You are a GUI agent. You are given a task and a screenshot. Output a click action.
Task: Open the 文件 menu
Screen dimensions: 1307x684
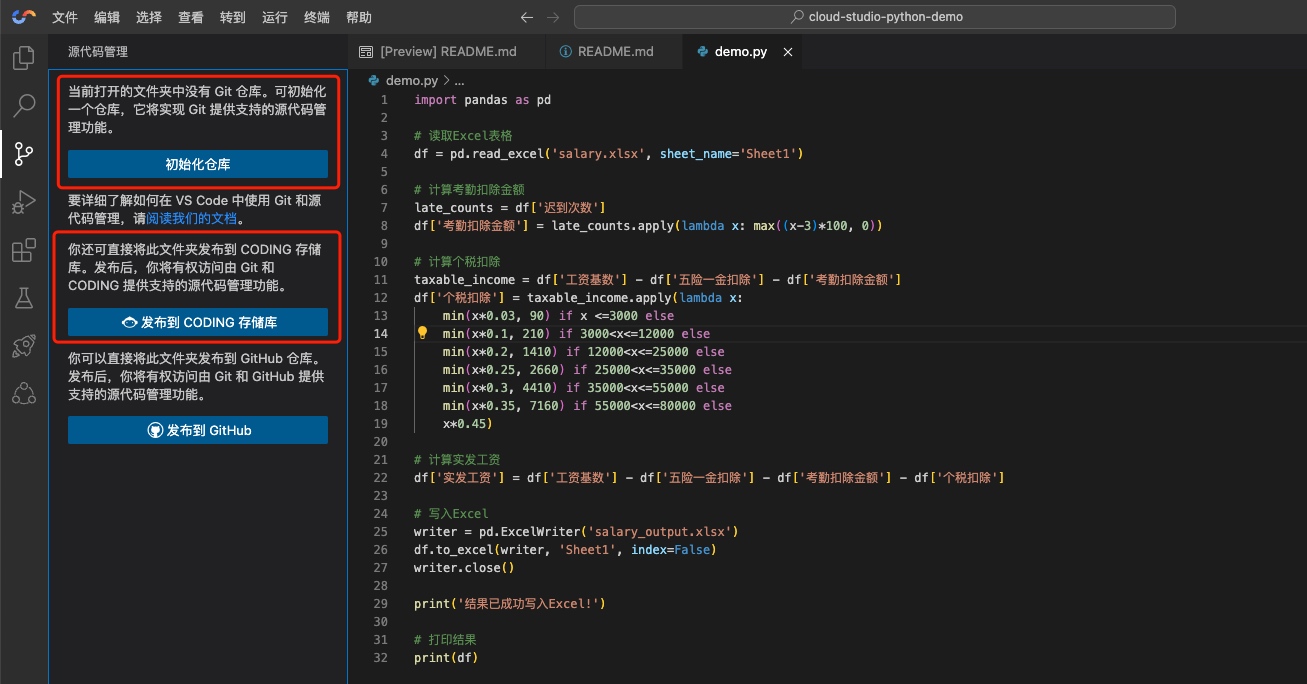pos(65,17)
